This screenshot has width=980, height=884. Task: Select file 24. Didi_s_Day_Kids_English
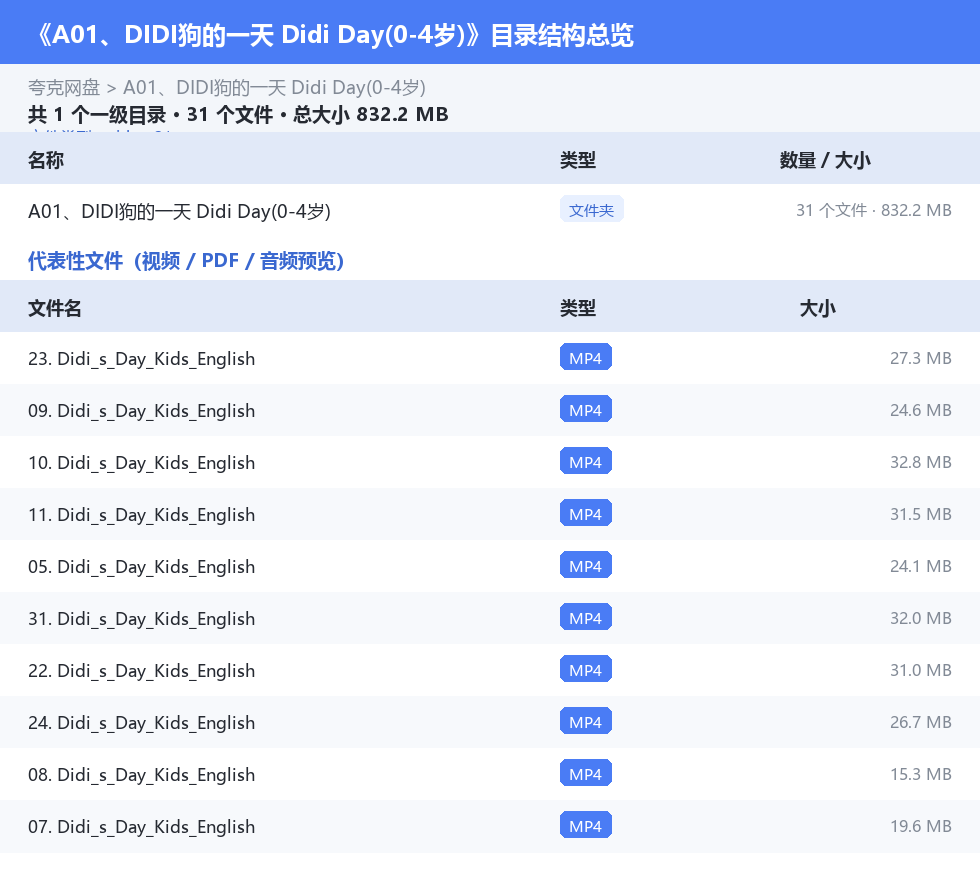click(x=141, y=722)
